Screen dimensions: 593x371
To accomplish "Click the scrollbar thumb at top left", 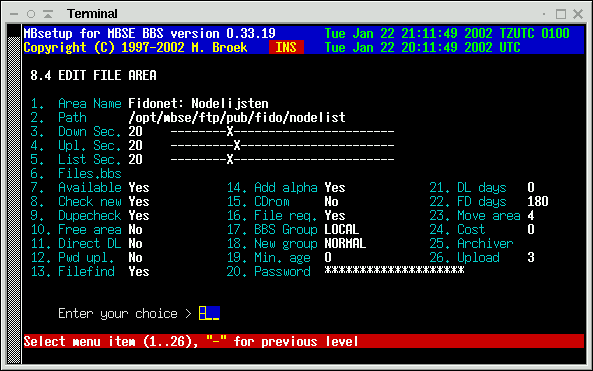I will tap(14, 31).
